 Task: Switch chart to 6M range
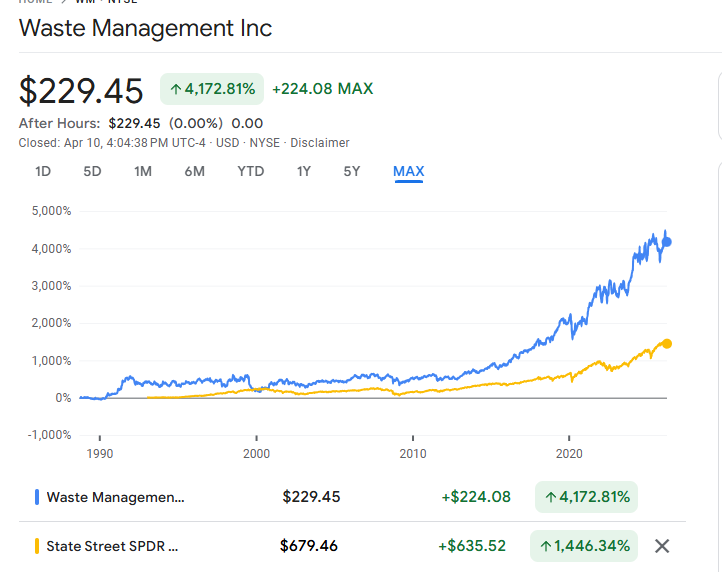click(194, 171)
